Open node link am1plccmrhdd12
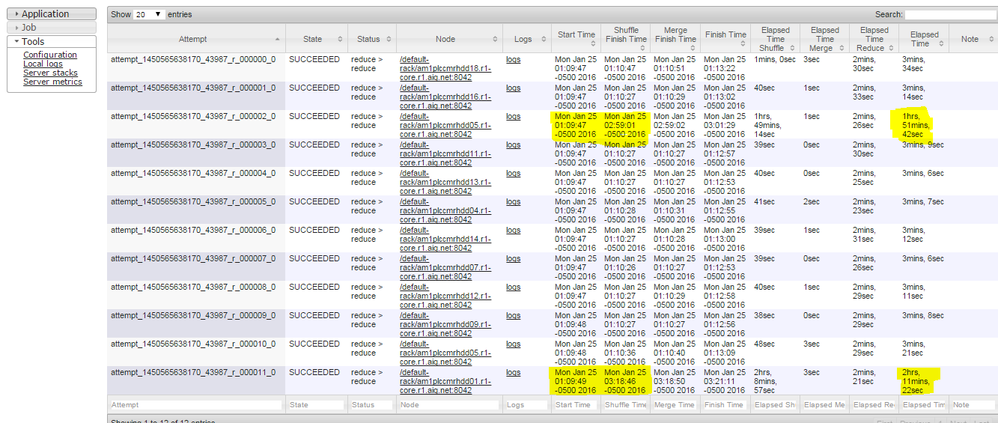Screen dimensions: 998x423 [x=446, y=295]
